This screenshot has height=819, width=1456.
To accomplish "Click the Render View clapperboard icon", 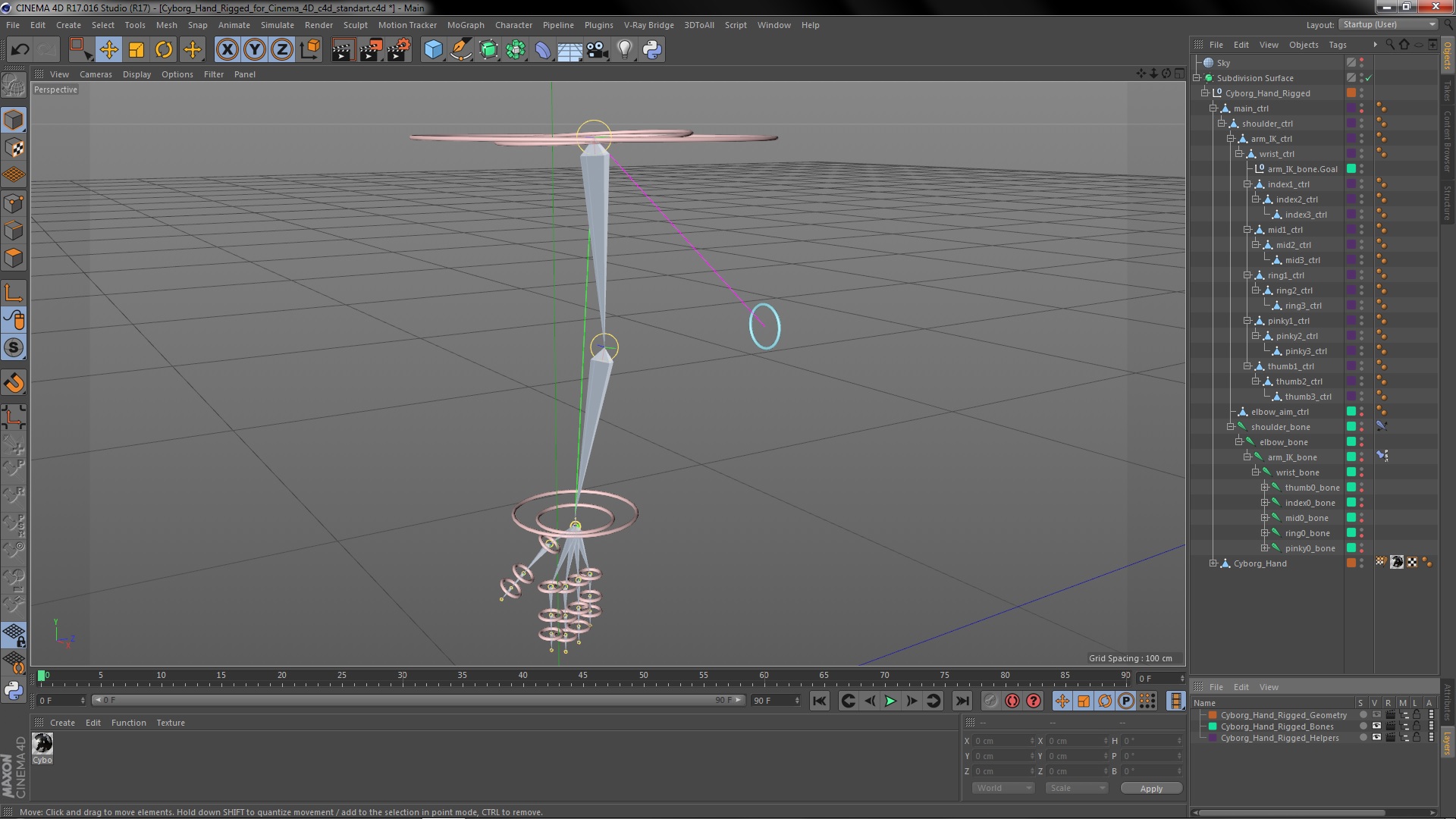I will click(x=343, y=50).
